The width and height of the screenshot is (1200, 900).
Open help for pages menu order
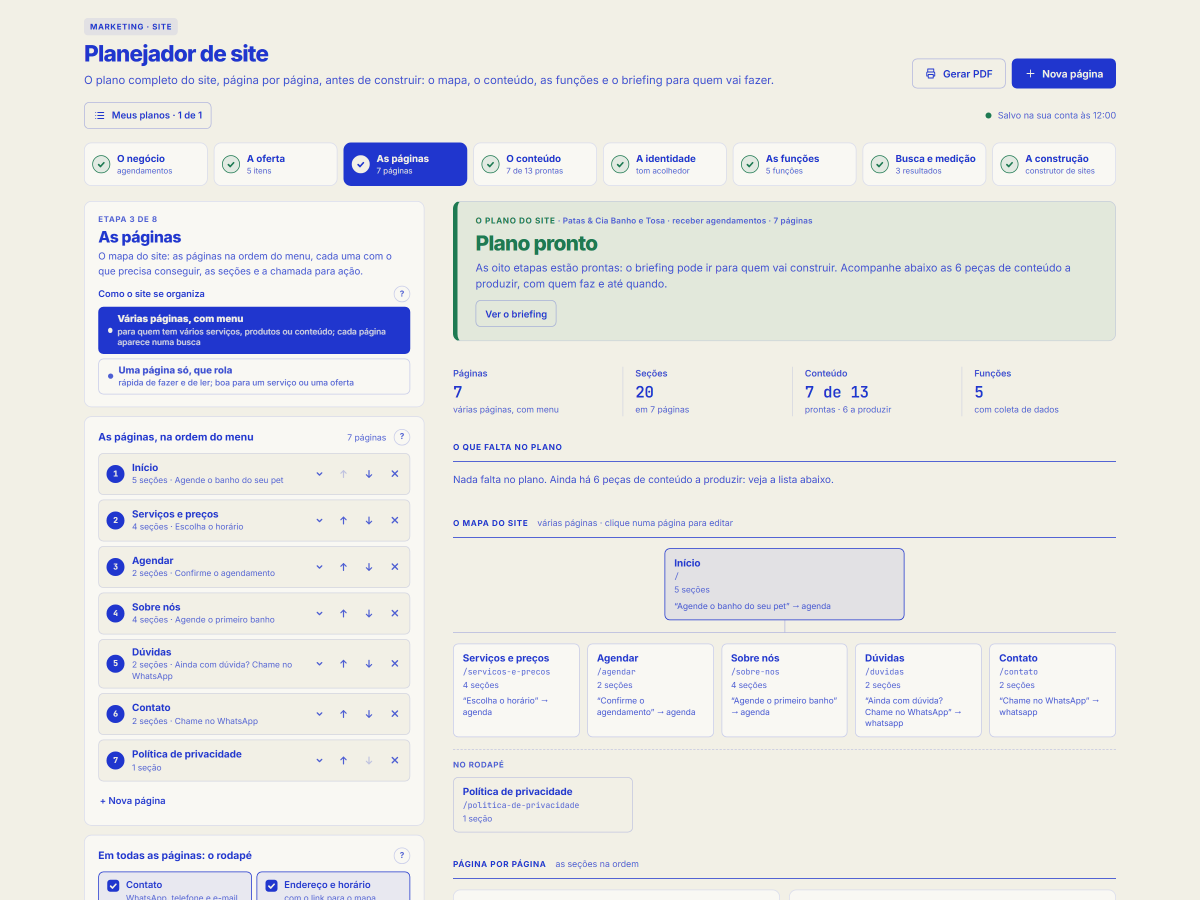[x=402, y=437]
